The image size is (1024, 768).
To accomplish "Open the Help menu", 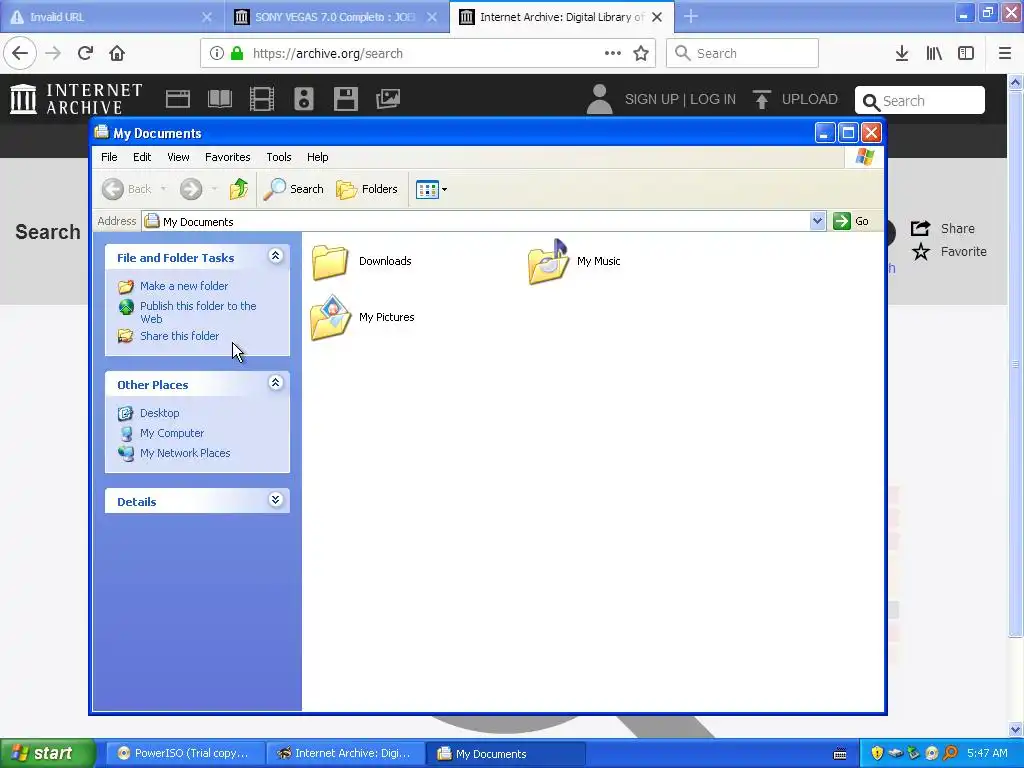I will (317, 157).
